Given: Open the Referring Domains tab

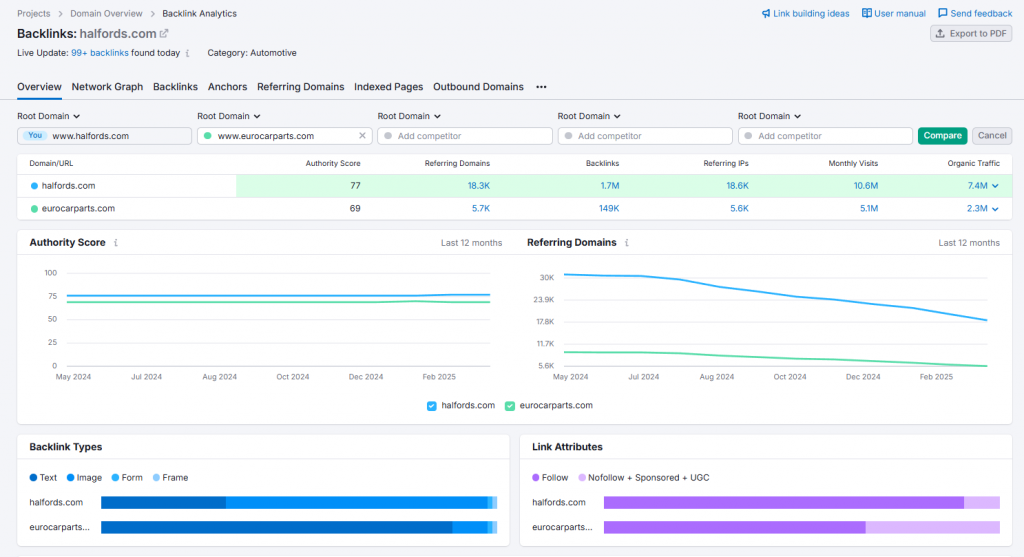Looking at the screenshot, I should [300, 87].
